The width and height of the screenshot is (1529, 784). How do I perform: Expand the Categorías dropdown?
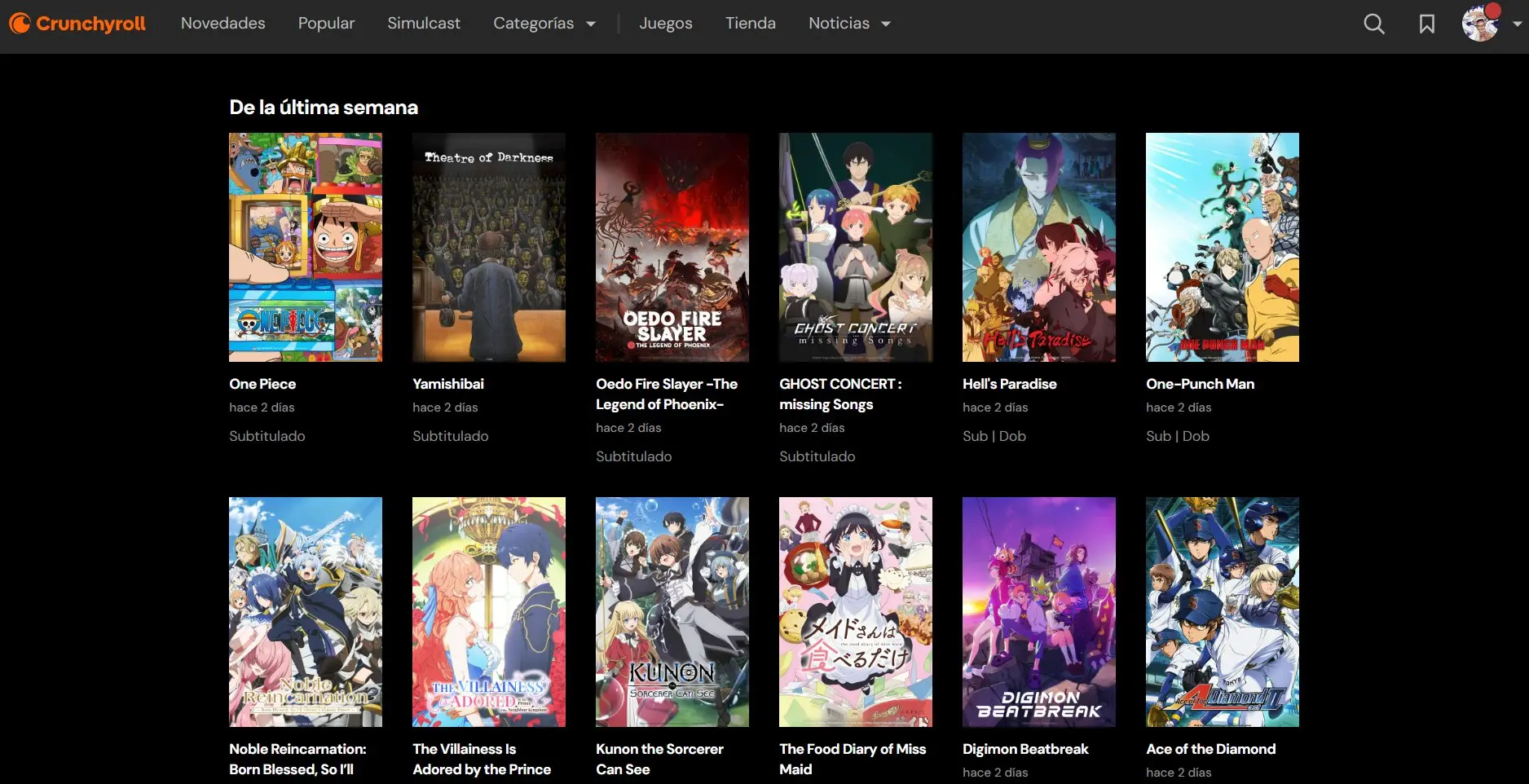click(544, 24)
